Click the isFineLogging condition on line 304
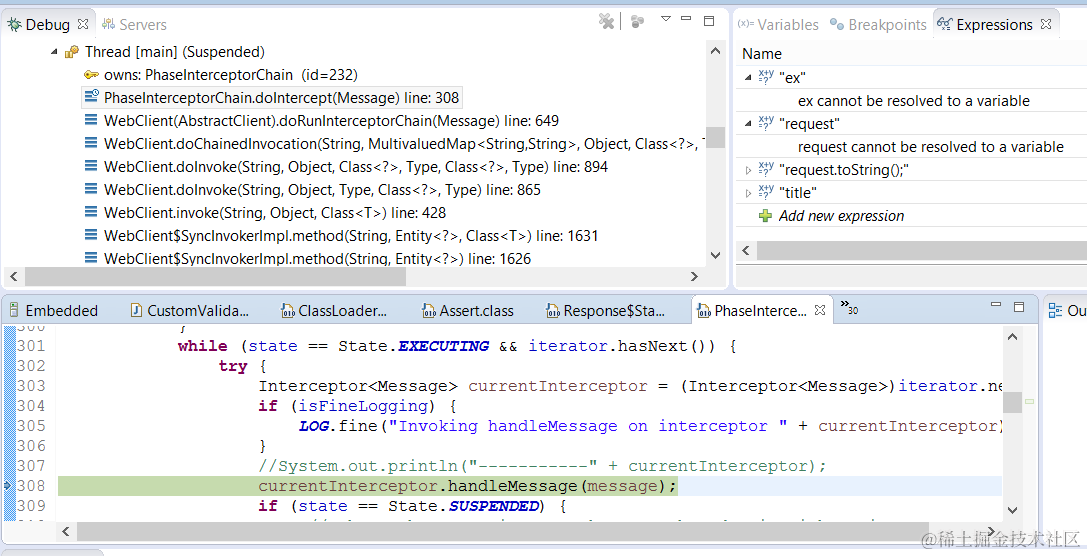Image resolution: width=1087 pixels, height=556 pixels. pos(363,406)
